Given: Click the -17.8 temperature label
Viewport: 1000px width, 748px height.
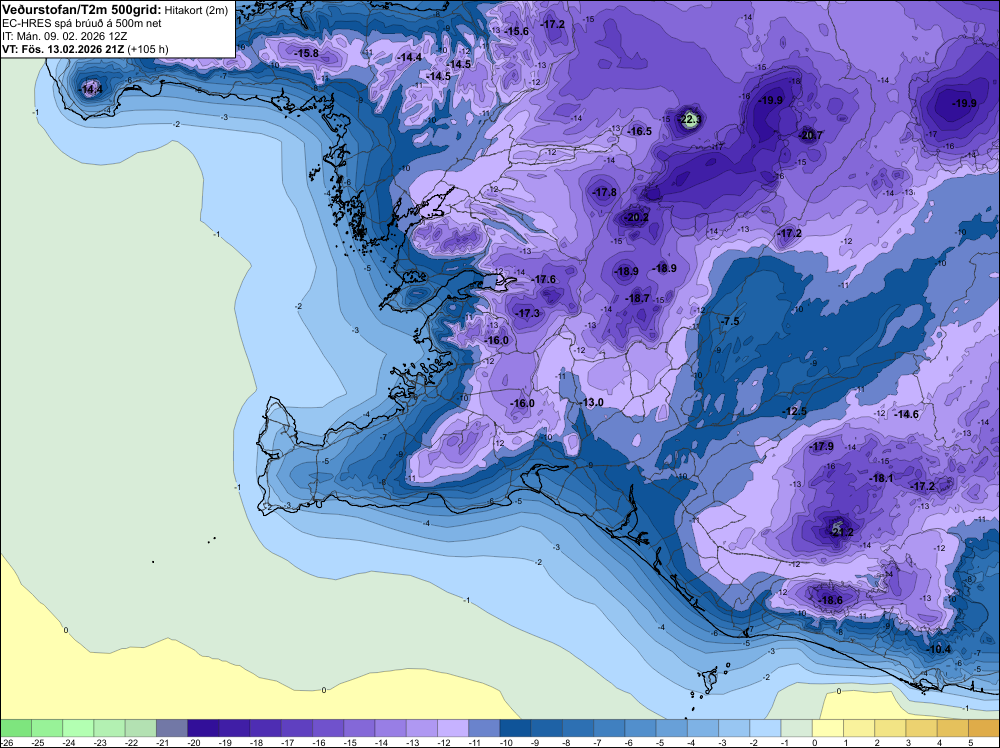Looking at the screenshot, I should coord(604,193).
